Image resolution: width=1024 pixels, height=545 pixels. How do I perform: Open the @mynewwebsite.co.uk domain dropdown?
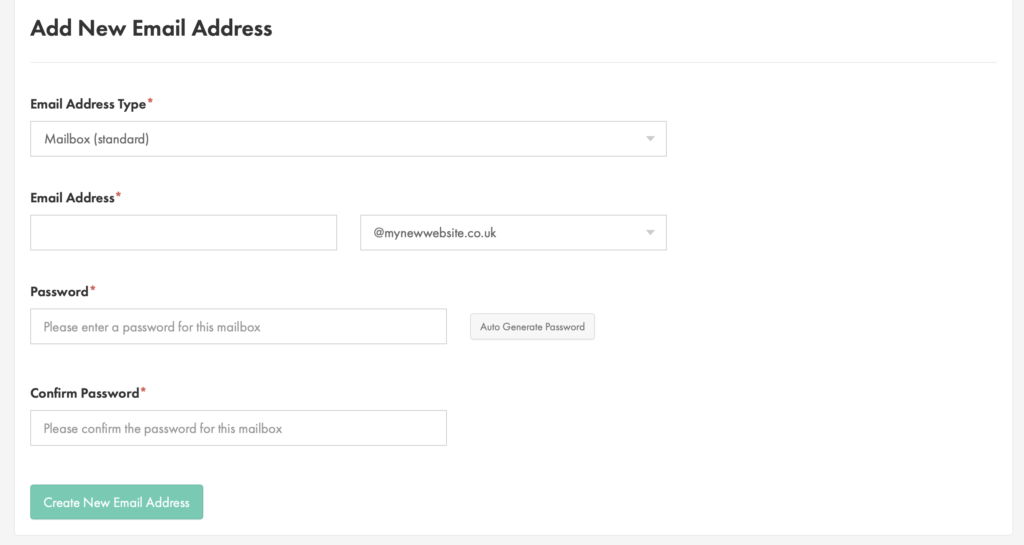click(x=513, y=232)
